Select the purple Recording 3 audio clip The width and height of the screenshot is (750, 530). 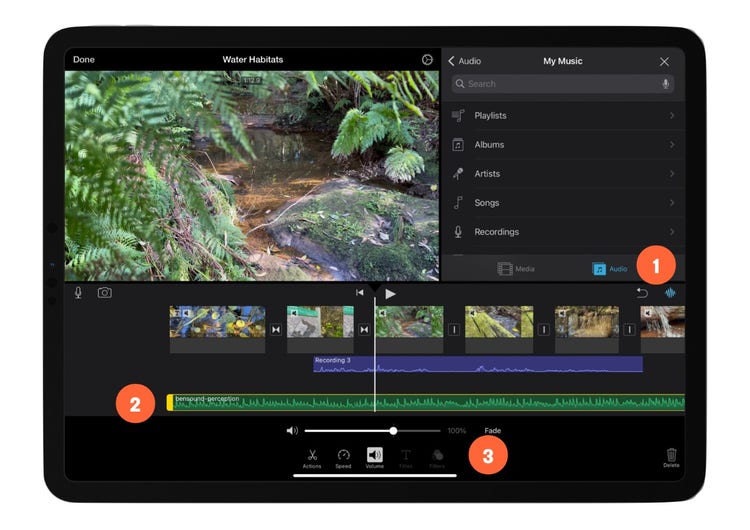478,365
